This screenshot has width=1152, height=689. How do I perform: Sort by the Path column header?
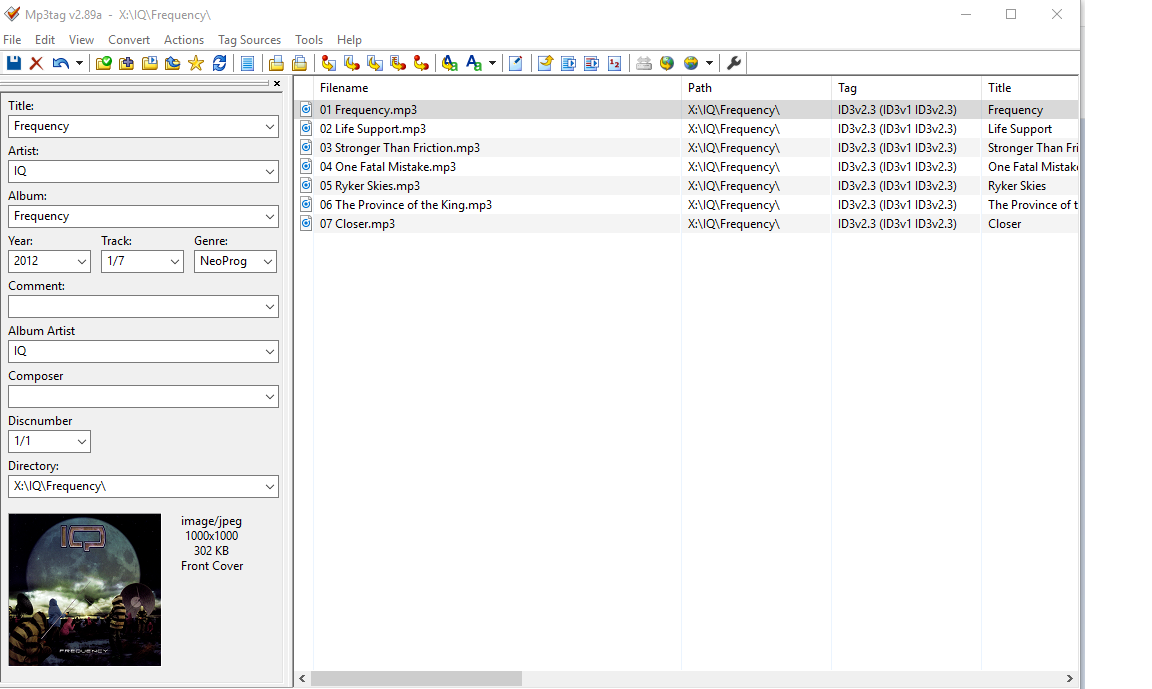pyautogui.click(x=756, y=87)
